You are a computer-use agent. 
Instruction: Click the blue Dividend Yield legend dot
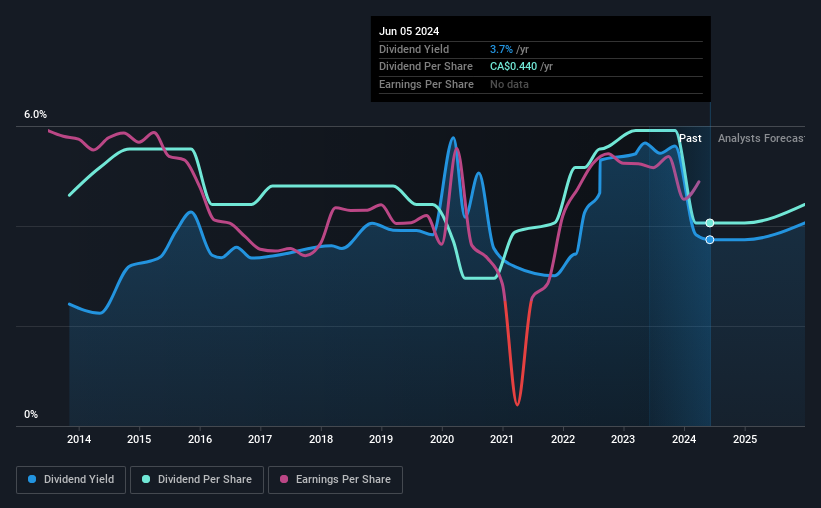[x=32, y=479]
